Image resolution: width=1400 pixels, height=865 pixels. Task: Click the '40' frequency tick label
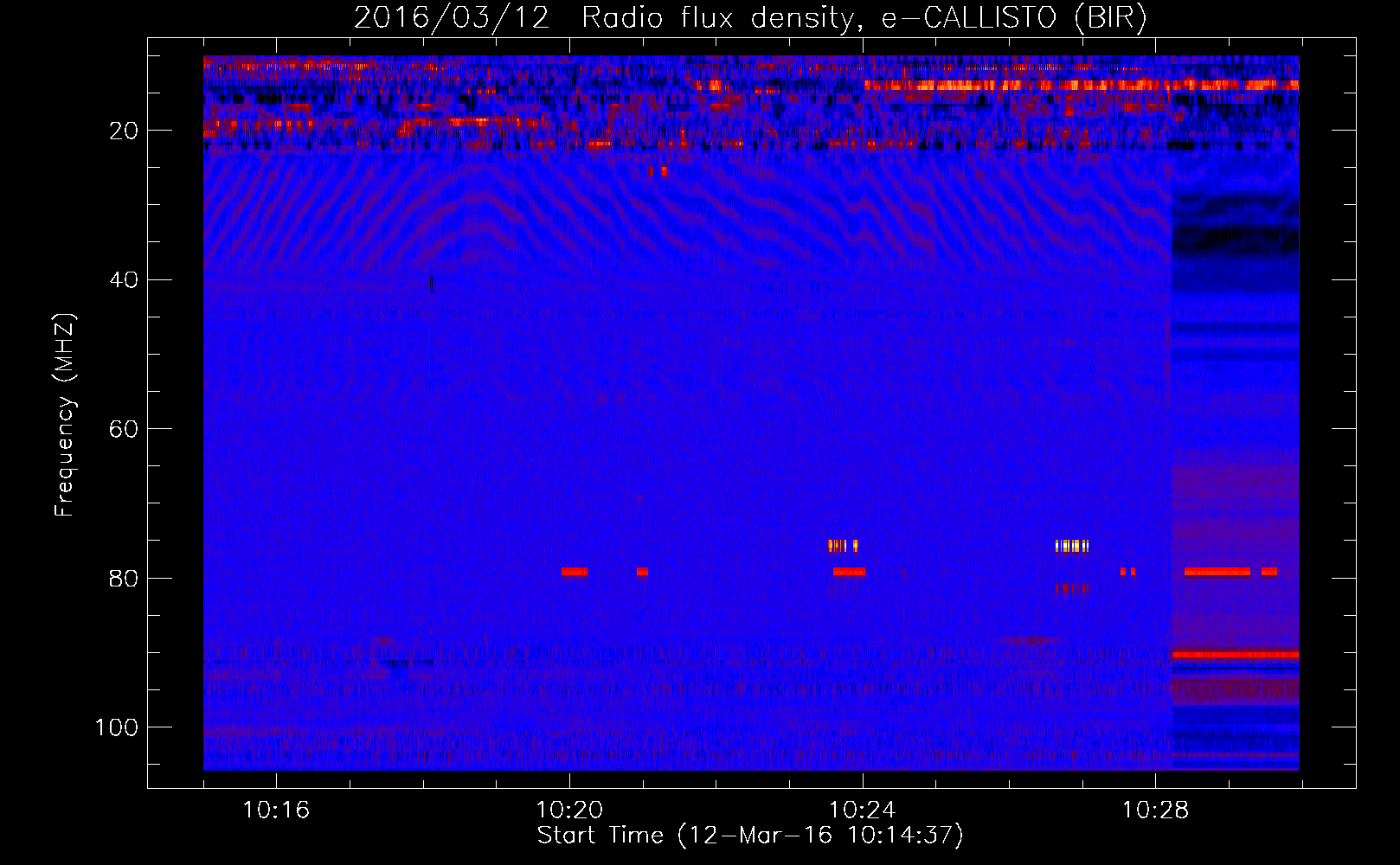[124, 280]
